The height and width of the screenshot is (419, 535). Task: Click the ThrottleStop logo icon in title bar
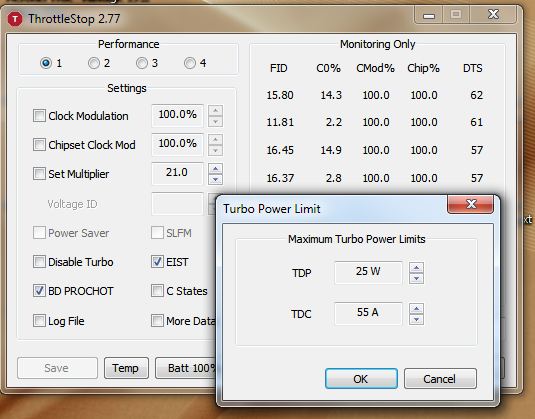coord(15,19)
